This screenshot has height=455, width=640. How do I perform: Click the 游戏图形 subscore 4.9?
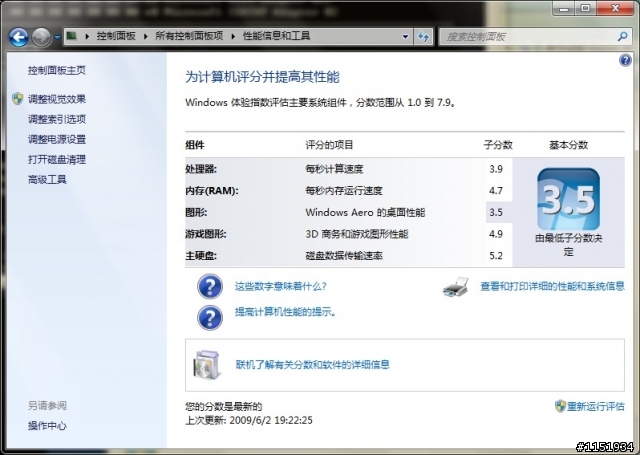496,234
